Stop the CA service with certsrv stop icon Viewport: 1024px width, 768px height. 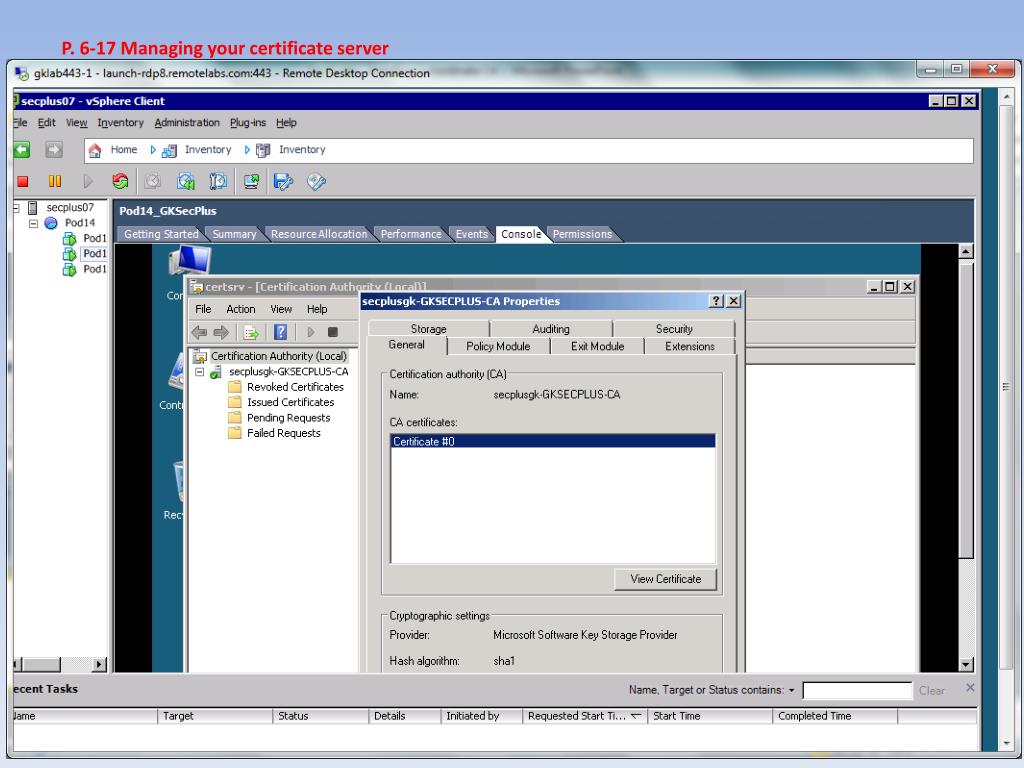332,332
